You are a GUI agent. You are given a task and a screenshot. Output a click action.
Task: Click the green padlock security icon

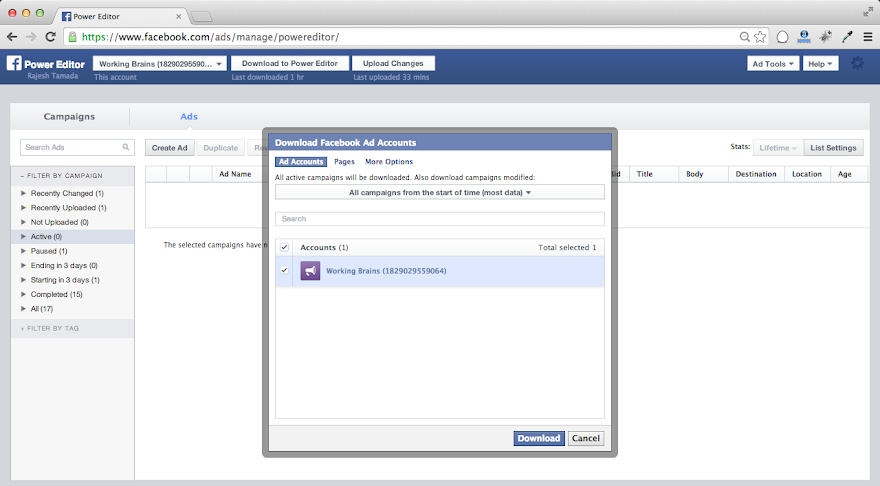pos(72,37)
